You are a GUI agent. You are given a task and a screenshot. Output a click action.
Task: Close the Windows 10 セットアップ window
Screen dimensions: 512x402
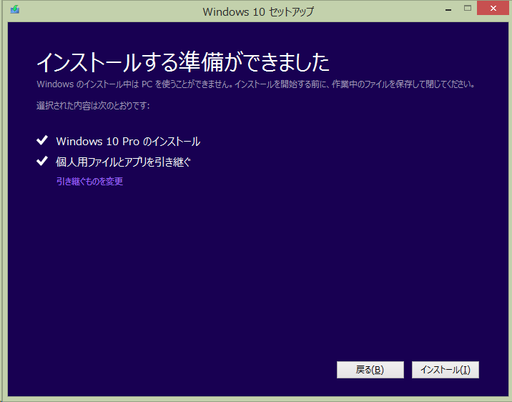[493, 9]
